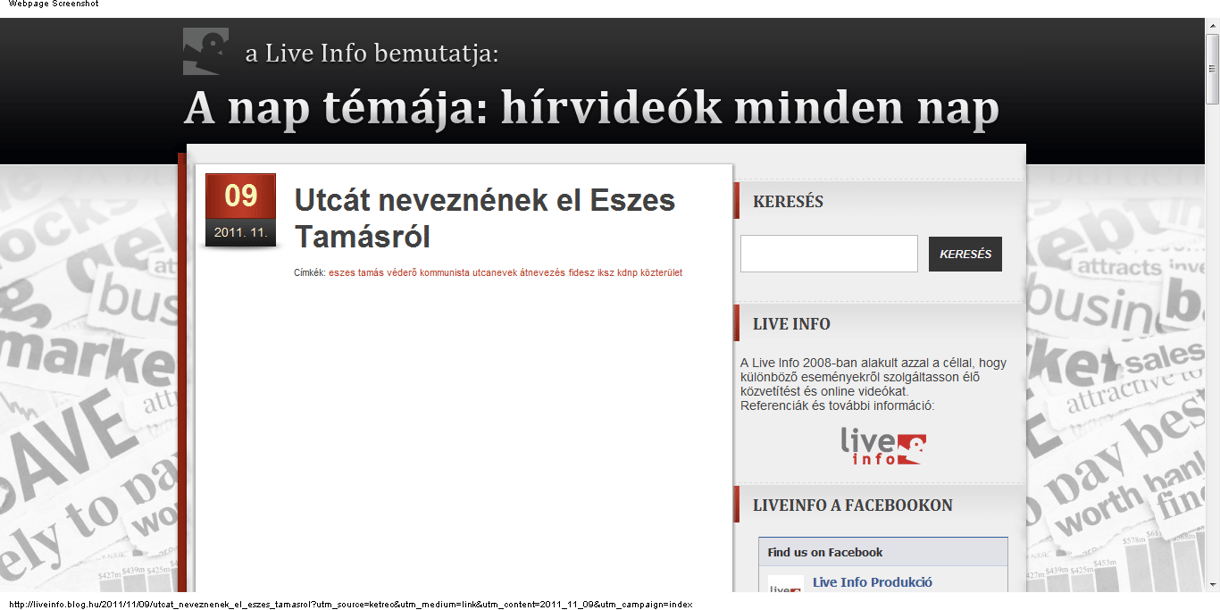Screen dimensions: 1220x610
Task: Open the 'átnevezés' tag
Action: pos(543,272)
